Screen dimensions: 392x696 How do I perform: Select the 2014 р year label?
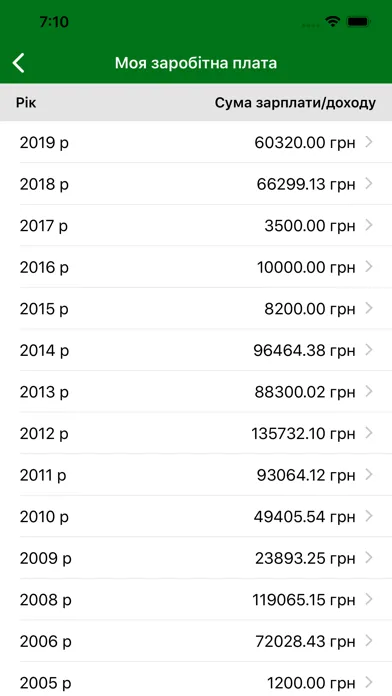[44, 351]
